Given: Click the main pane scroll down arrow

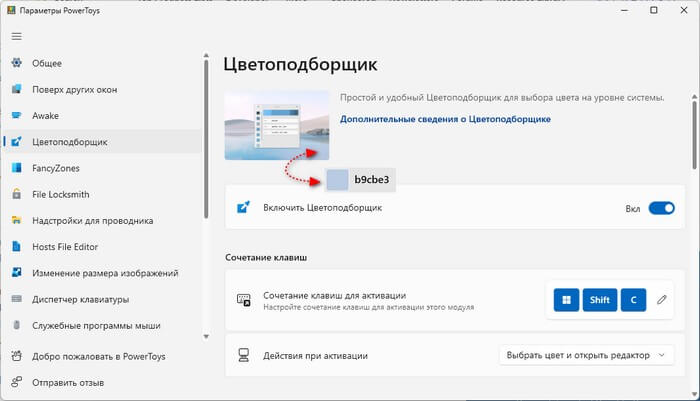Looking at the screenshot, I should tap(694, 394).
